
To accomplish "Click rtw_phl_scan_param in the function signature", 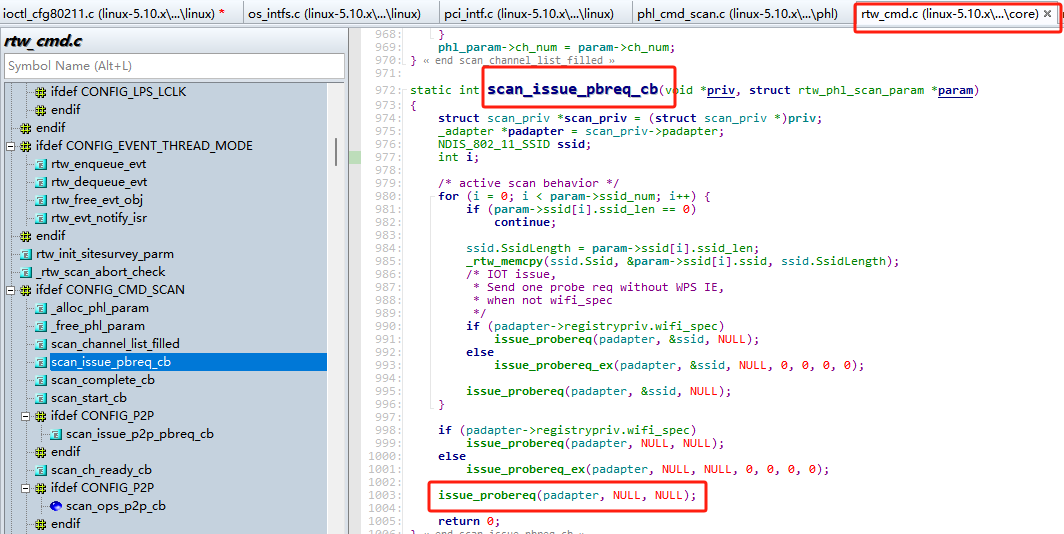I will click(x=861, y=90).
